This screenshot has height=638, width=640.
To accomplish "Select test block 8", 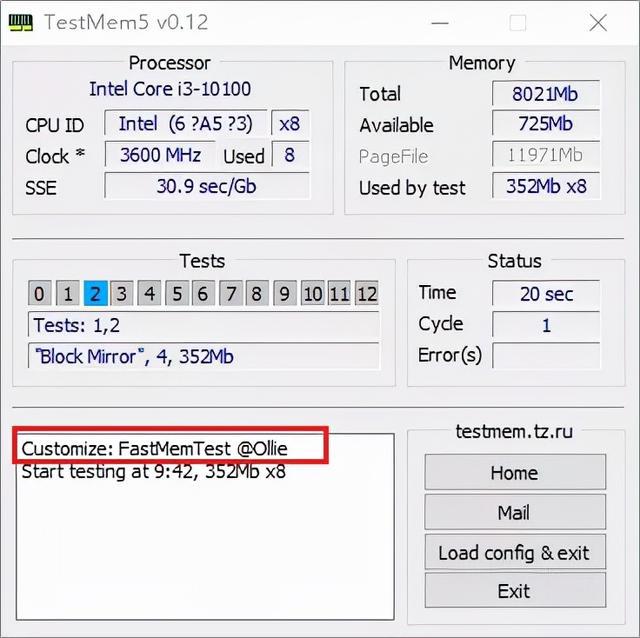I will pos(257,293).
